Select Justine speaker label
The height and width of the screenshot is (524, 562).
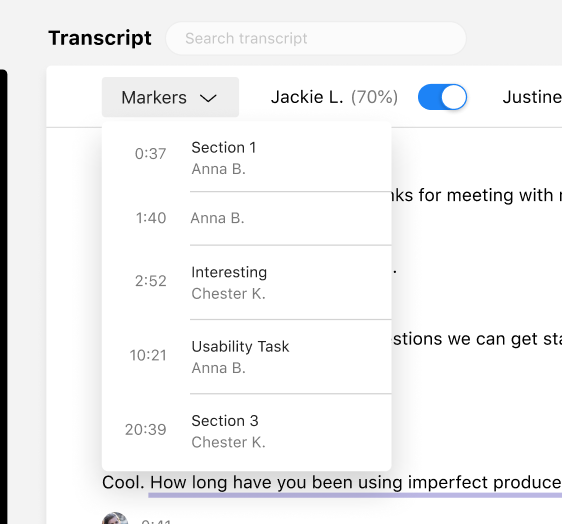[x=532, y=97]
